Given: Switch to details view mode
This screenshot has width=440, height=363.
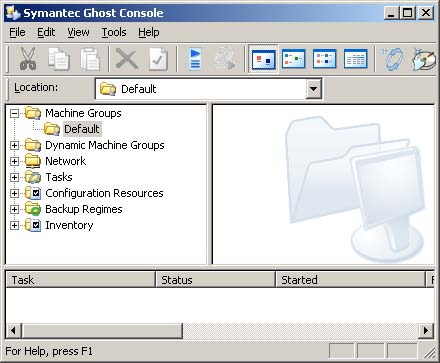Looking at the screenshot, I should tap(355, 59).
